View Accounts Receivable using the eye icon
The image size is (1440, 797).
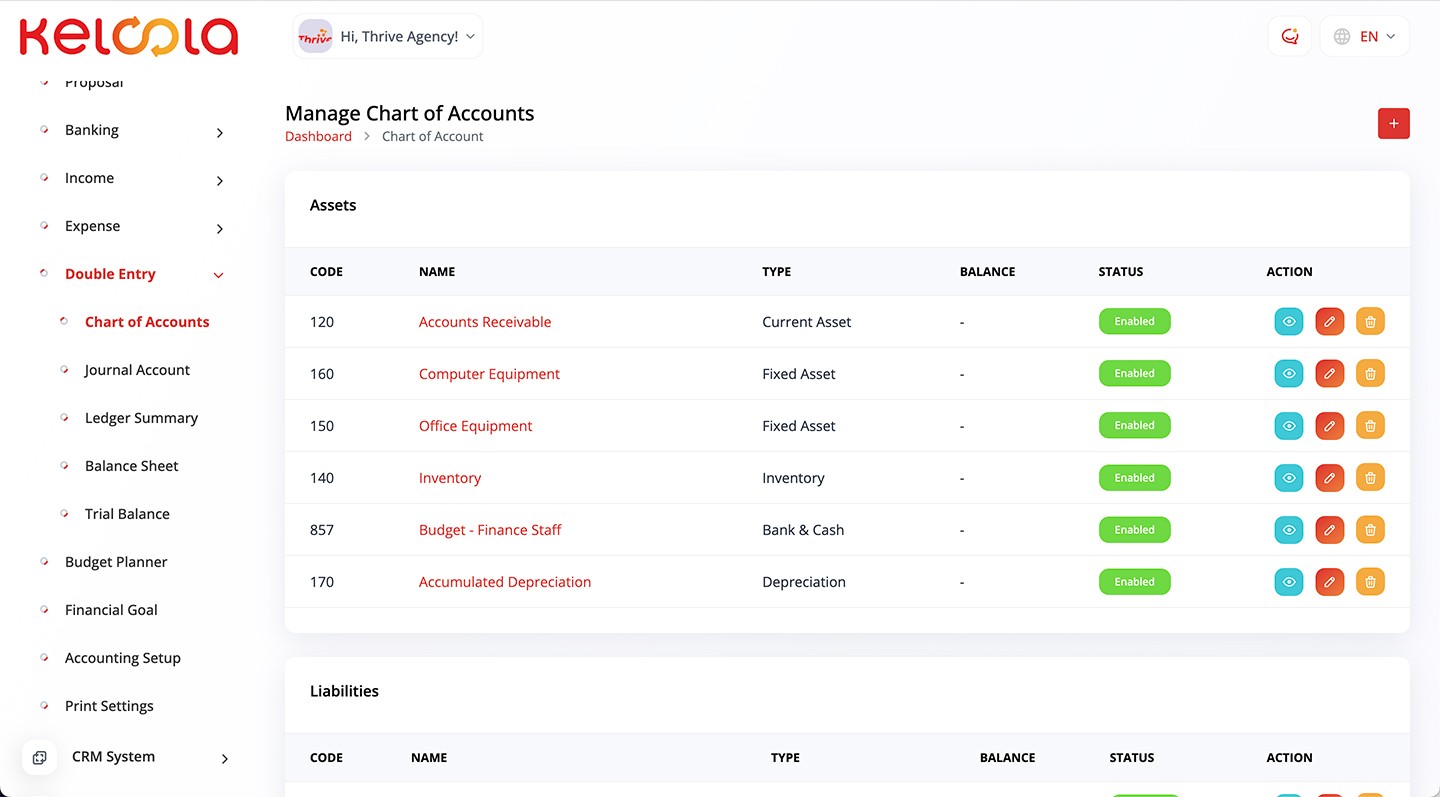tap(1289, 322)
